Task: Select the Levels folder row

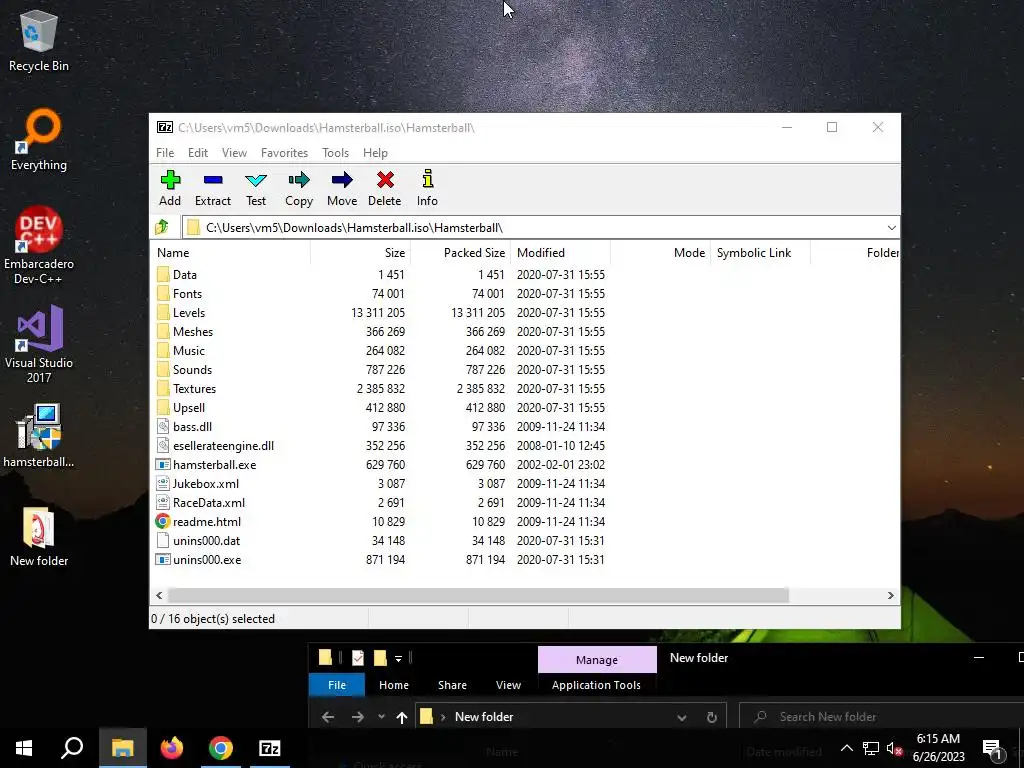Action: [381, 313]
